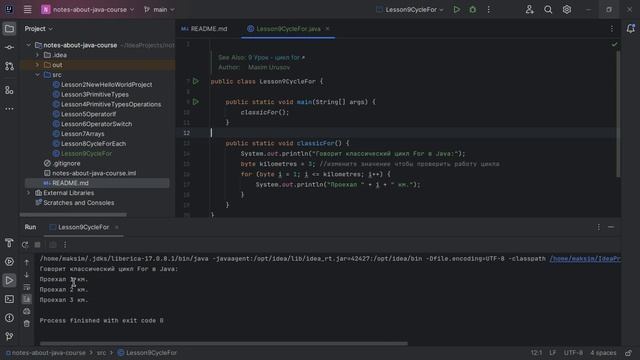This screenshot has height=360, width=640.
Task: Open the Notifications bell
Action: [x=631, y=29]
